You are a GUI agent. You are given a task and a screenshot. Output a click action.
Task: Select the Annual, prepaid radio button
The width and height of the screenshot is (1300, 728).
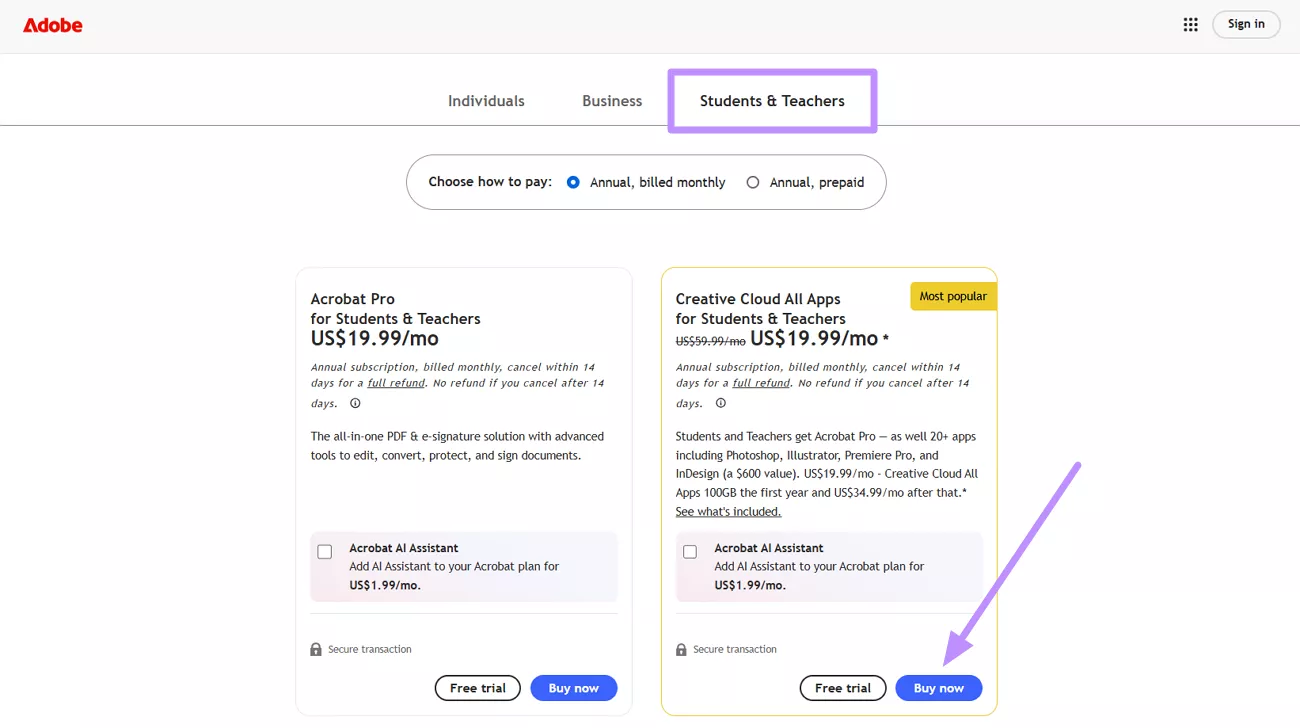[x=752, y=182]
